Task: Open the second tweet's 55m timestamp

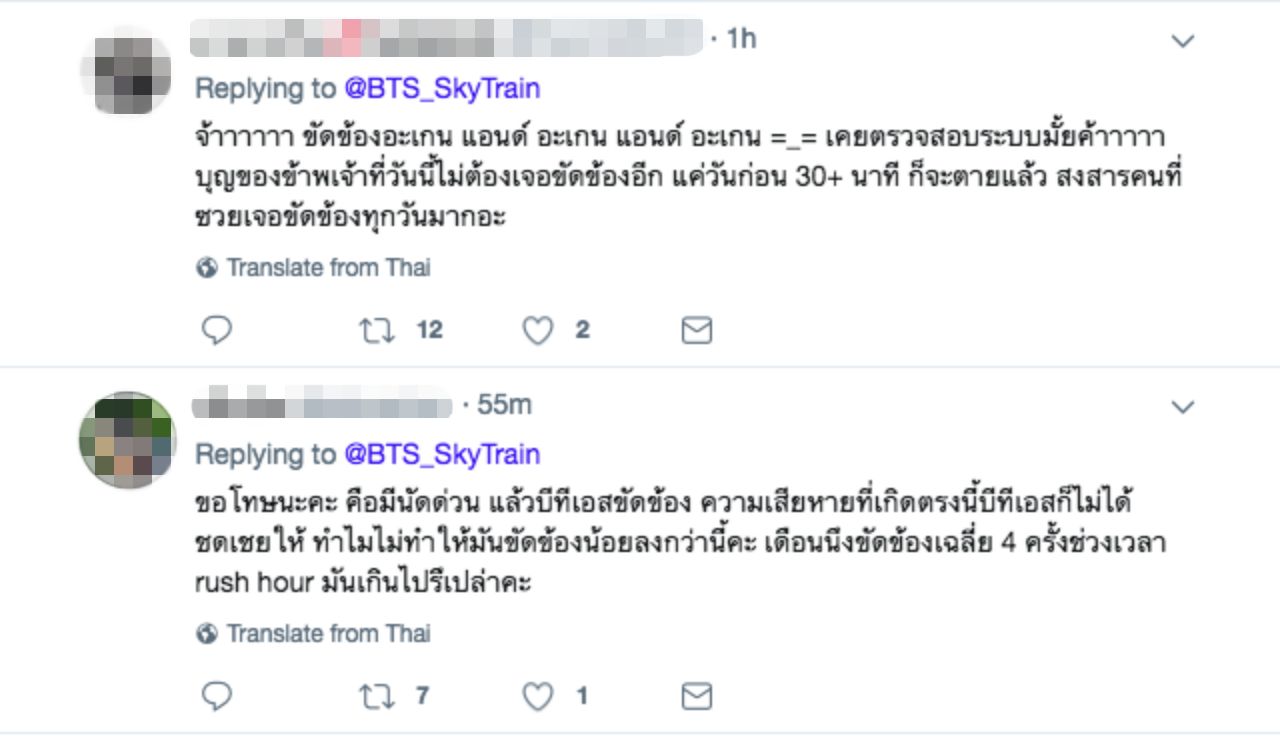Action: tap(504, 405)
